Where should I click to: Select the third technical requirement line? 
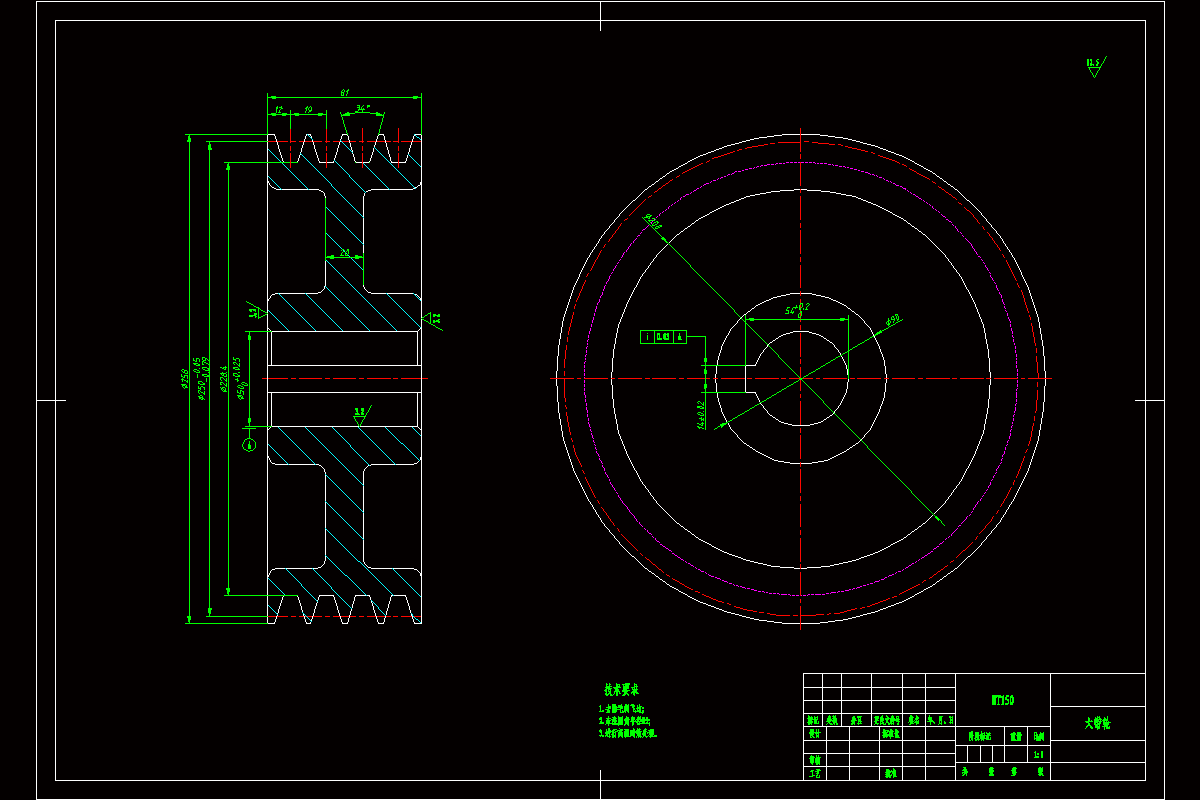tap(628, 733)
